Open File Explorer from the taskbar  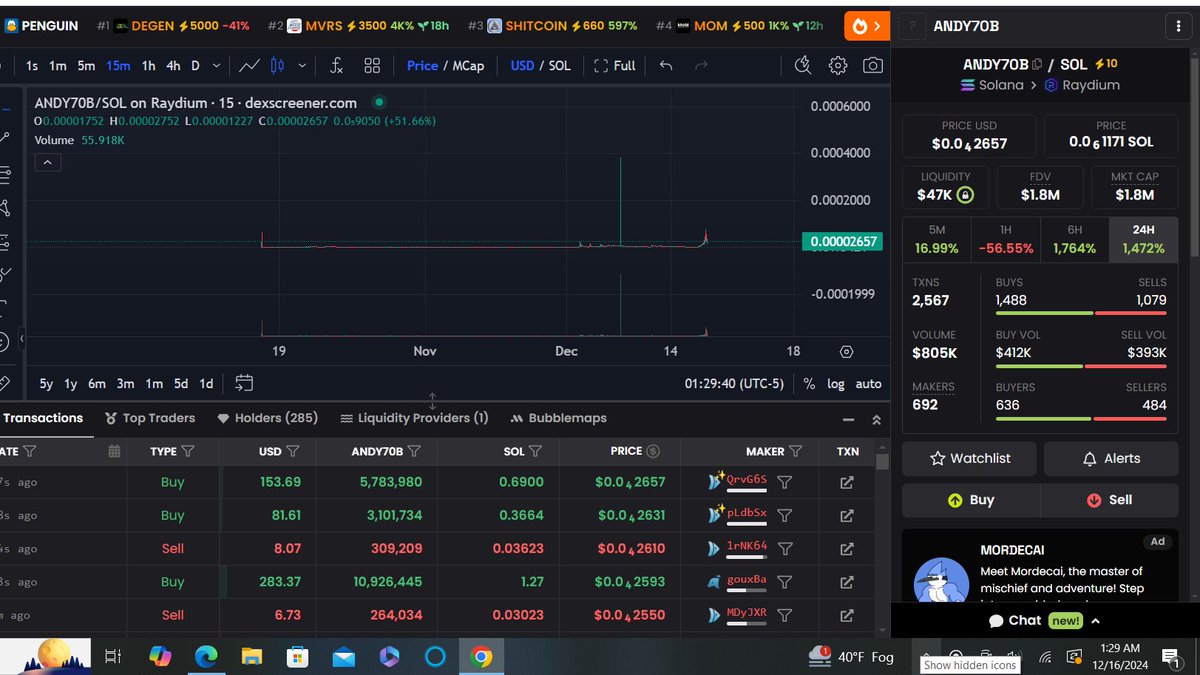pos(252,657)
